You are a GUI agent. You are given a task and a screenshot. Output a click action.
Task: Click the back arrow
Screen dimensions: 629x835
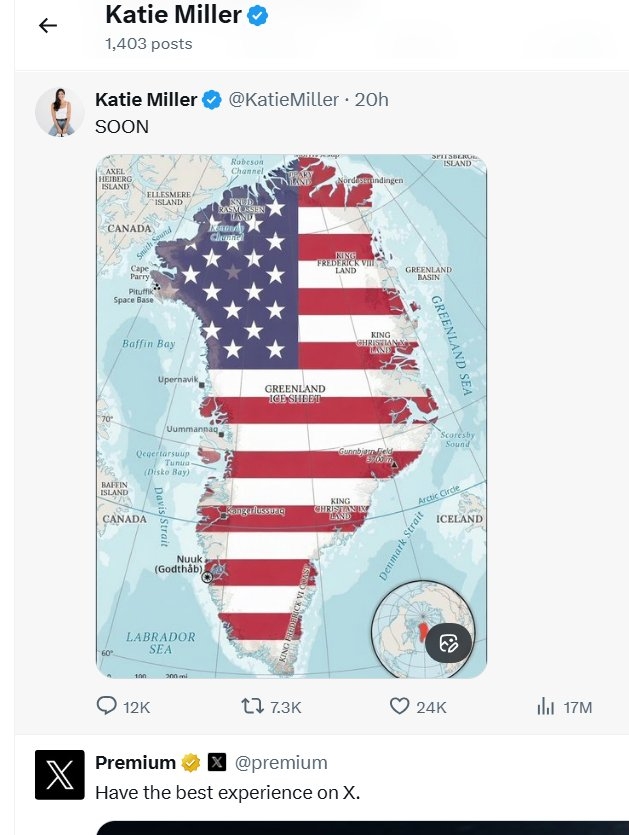[x=48, y=26]
